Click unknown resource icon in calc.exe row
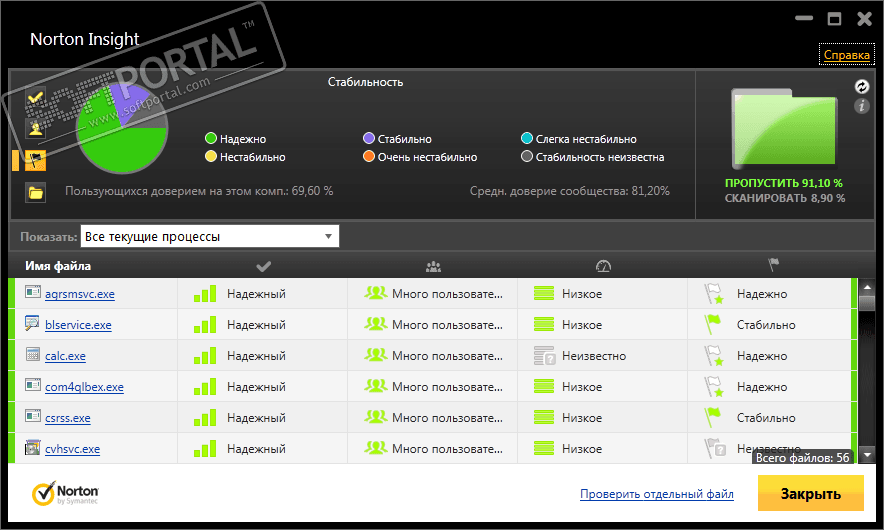The width and height of the screenshot is (884, 530). coord(545,356)
